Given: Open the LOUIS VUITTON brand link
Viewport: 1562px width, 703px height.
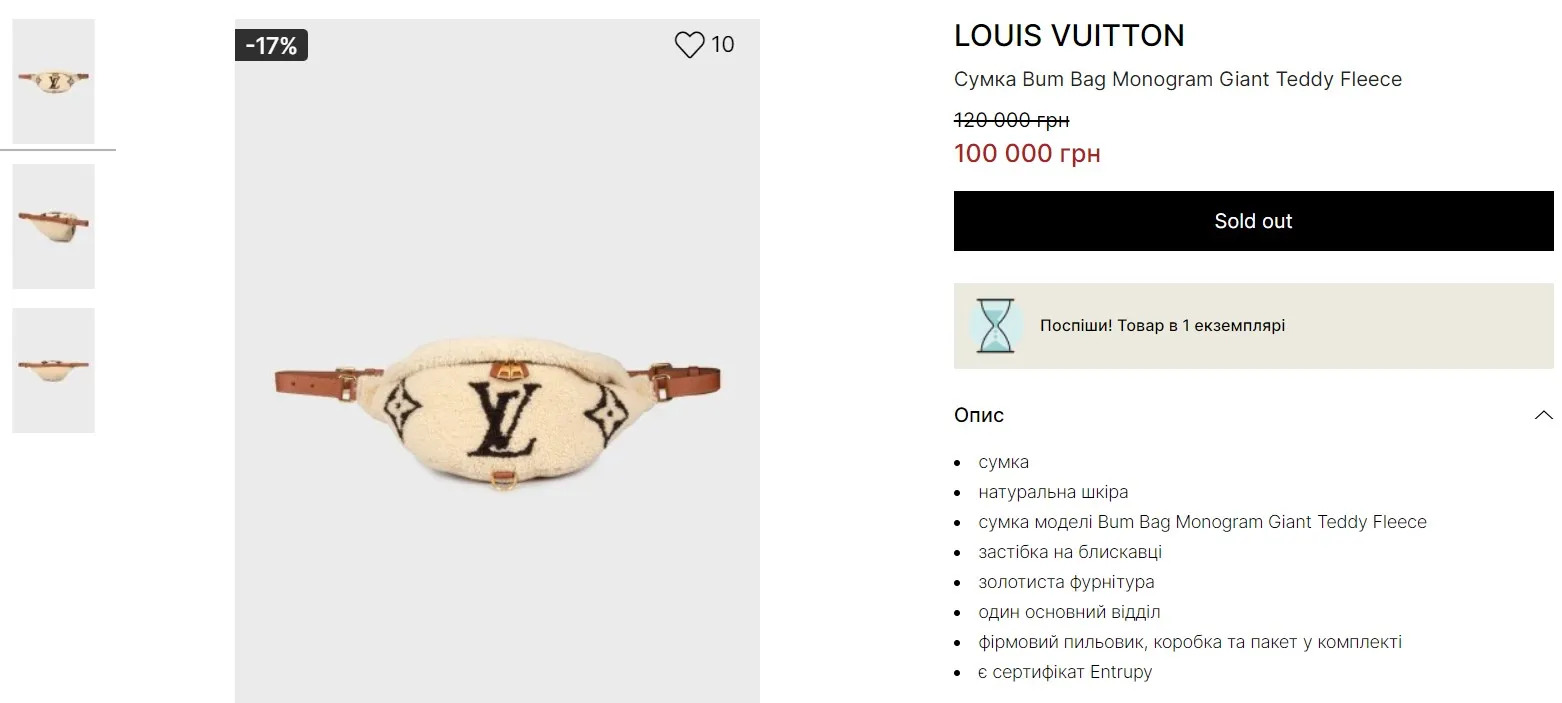Looking at the screenshot, I should 1069,36.
